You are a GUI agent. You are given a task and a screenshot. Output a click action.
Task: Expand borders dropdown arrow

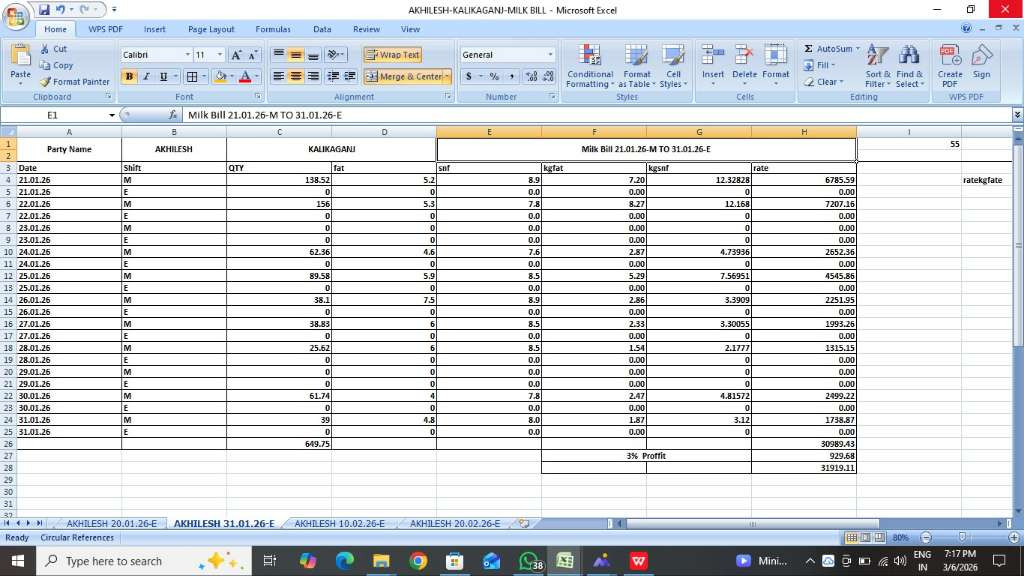click(203, 76)
